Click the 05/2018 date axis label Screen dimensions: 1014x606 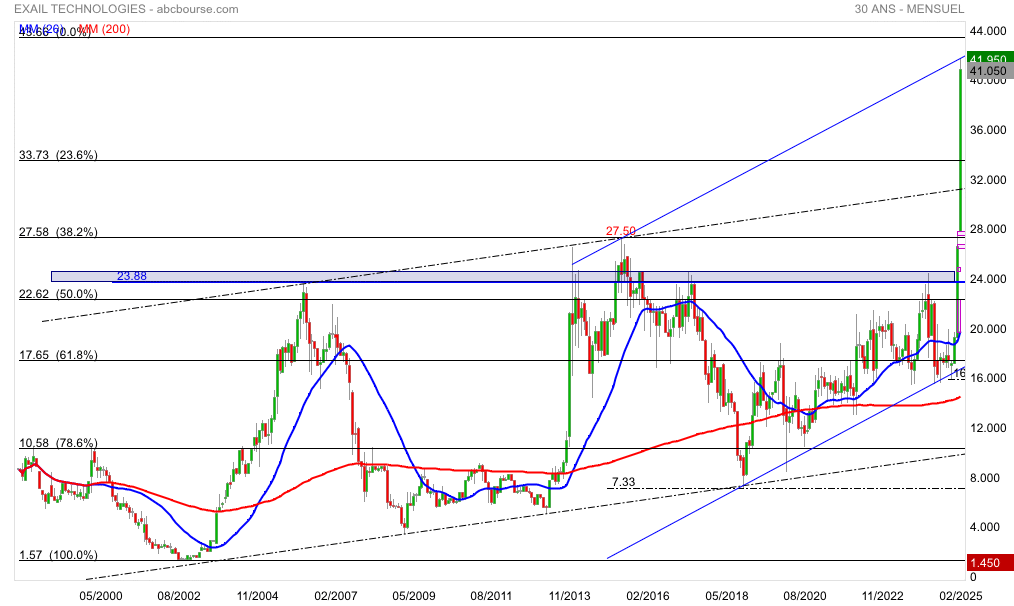click(727, 595)
